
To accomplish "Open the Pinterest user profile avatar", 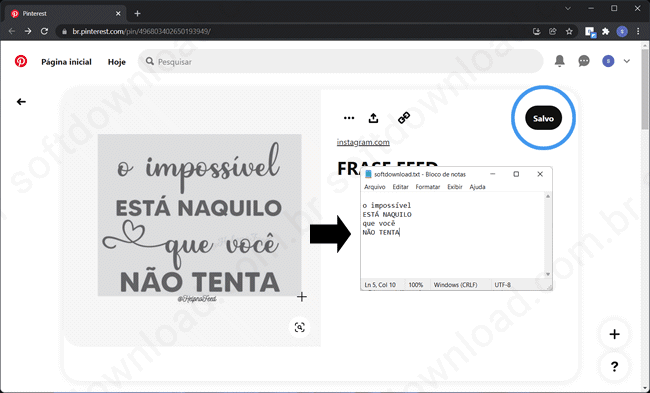I will [x=608, y=61].
